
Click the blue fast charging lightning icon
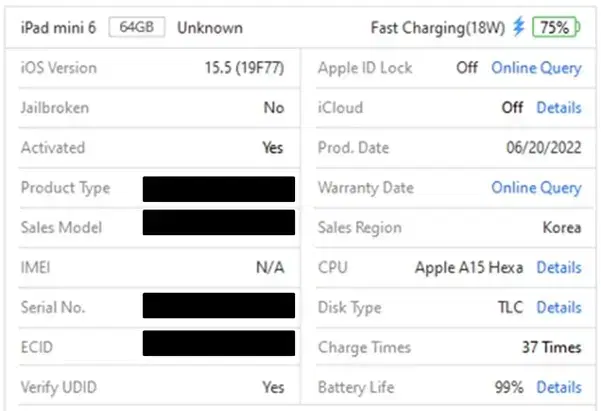(x=518, y=27)
